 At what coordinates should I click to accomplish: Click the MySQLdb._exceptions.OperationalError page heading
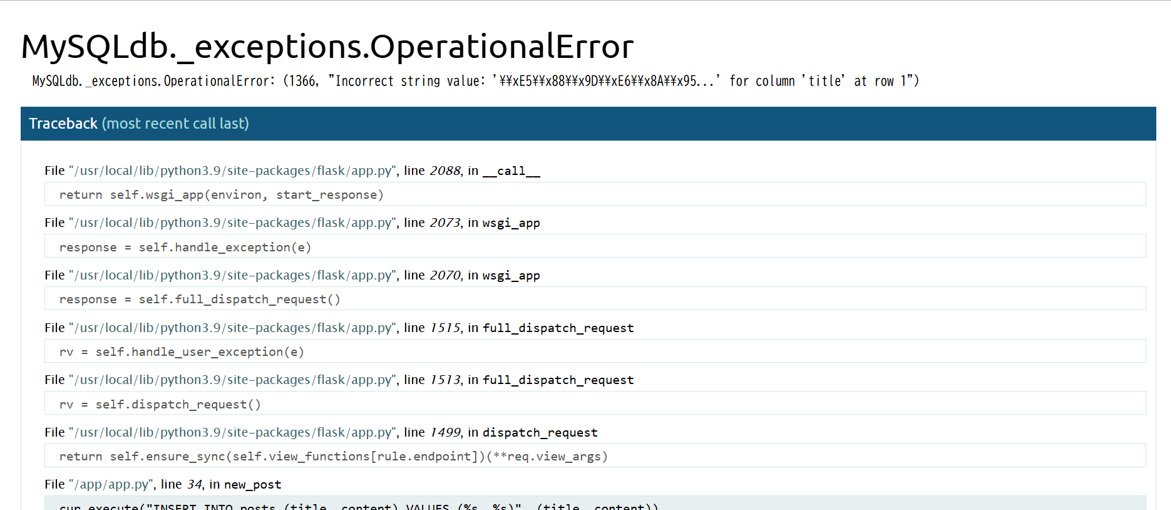coord(327,46)
